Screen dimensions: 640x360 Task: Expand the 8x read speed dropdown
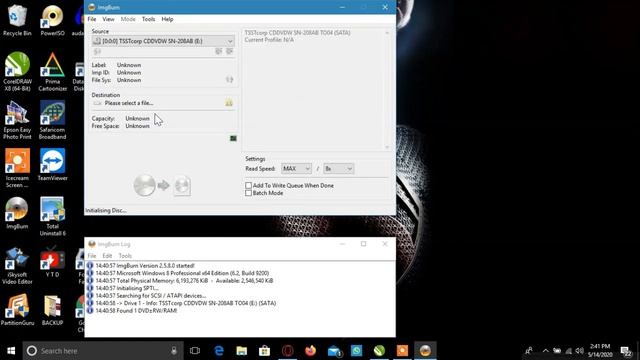point(349,169)
